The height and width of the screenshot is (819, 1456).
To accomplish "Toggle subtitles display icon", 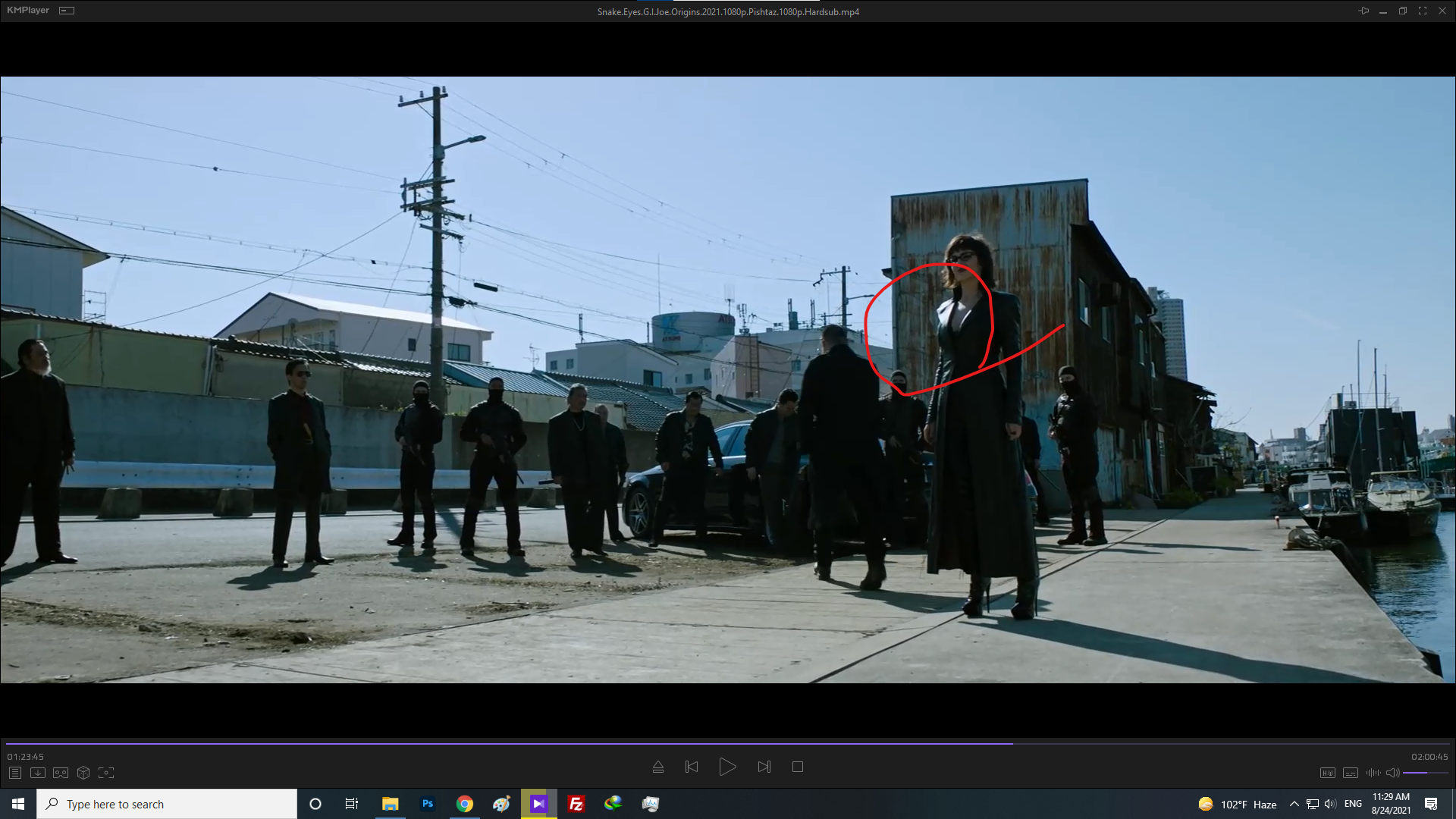I will (1350, 773).
